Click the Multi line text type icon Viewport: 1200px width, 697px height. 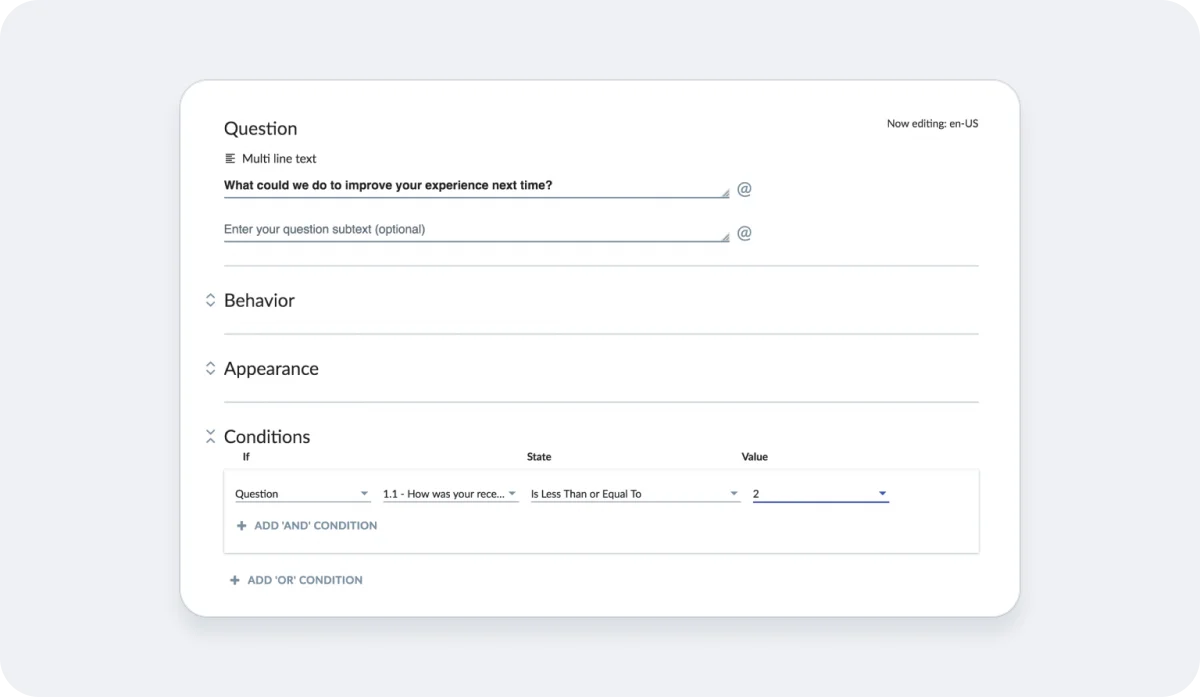pyautogui.click(x=230, y=159)
